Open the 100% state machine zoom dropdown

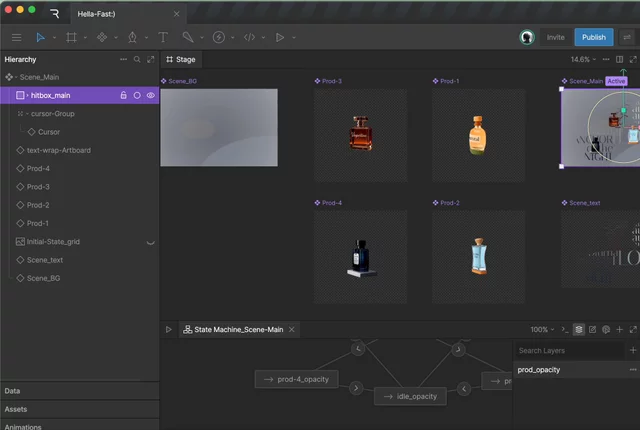[542, 330]
